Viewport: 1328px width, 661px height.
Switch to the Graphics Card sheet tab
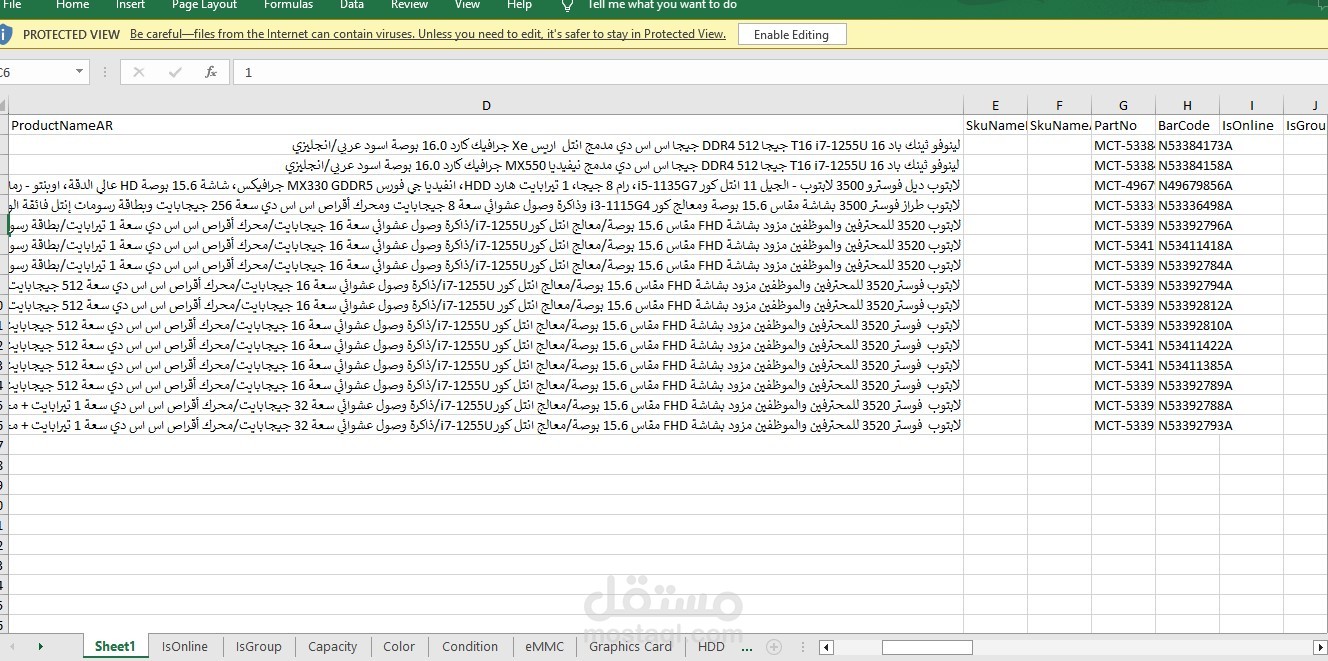pos(630,647)
